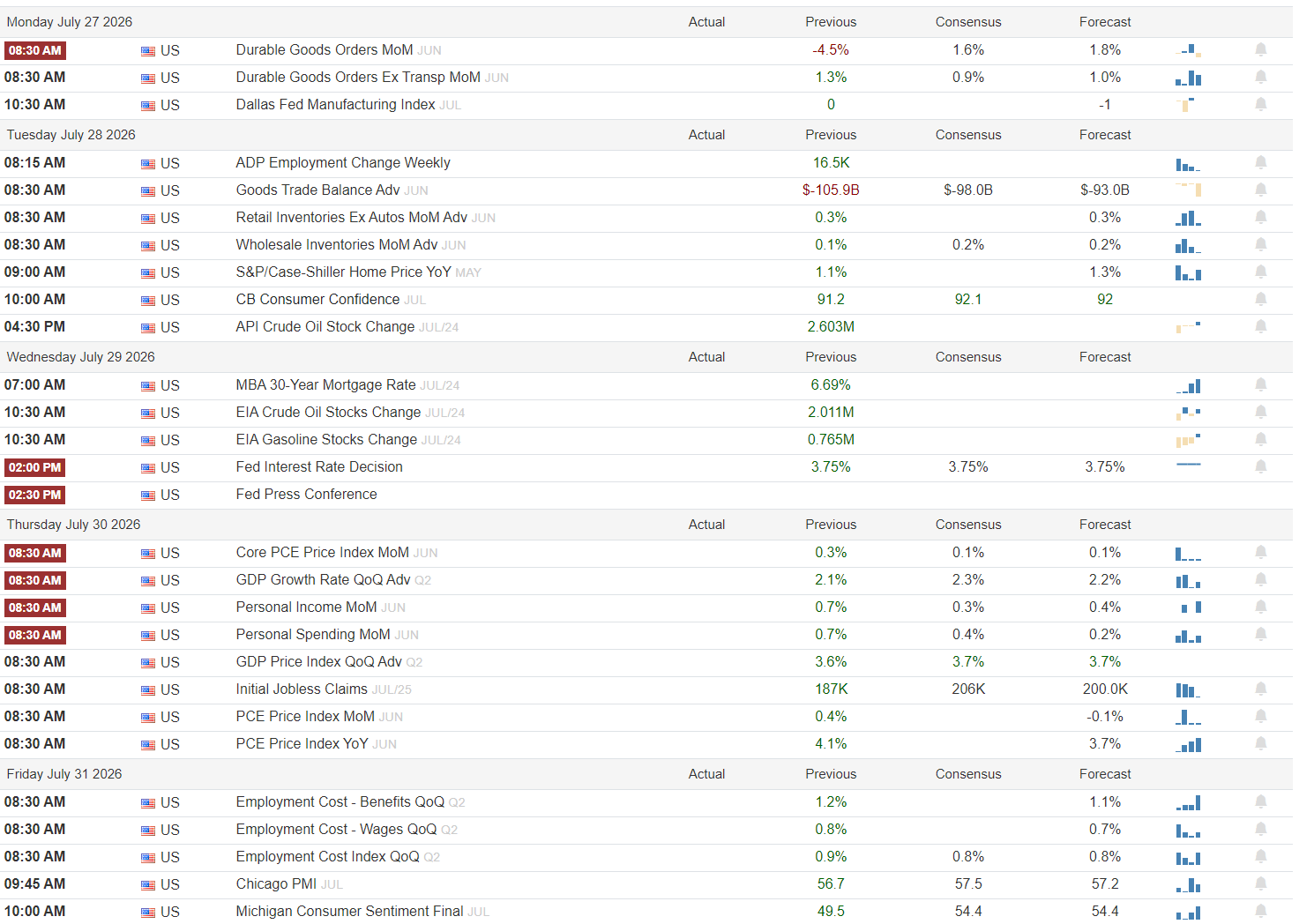Select ADP Employment Change Weekly event

click(343, 163)
